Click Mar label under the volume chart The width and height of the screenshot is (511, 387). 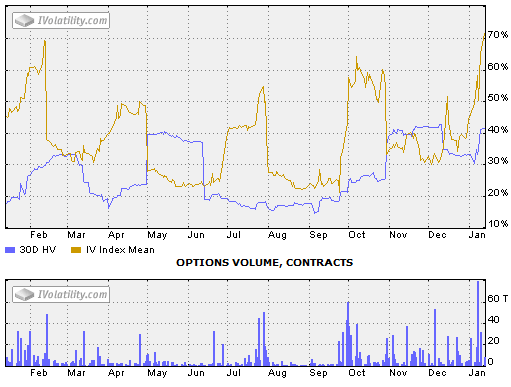pos(76,373)
